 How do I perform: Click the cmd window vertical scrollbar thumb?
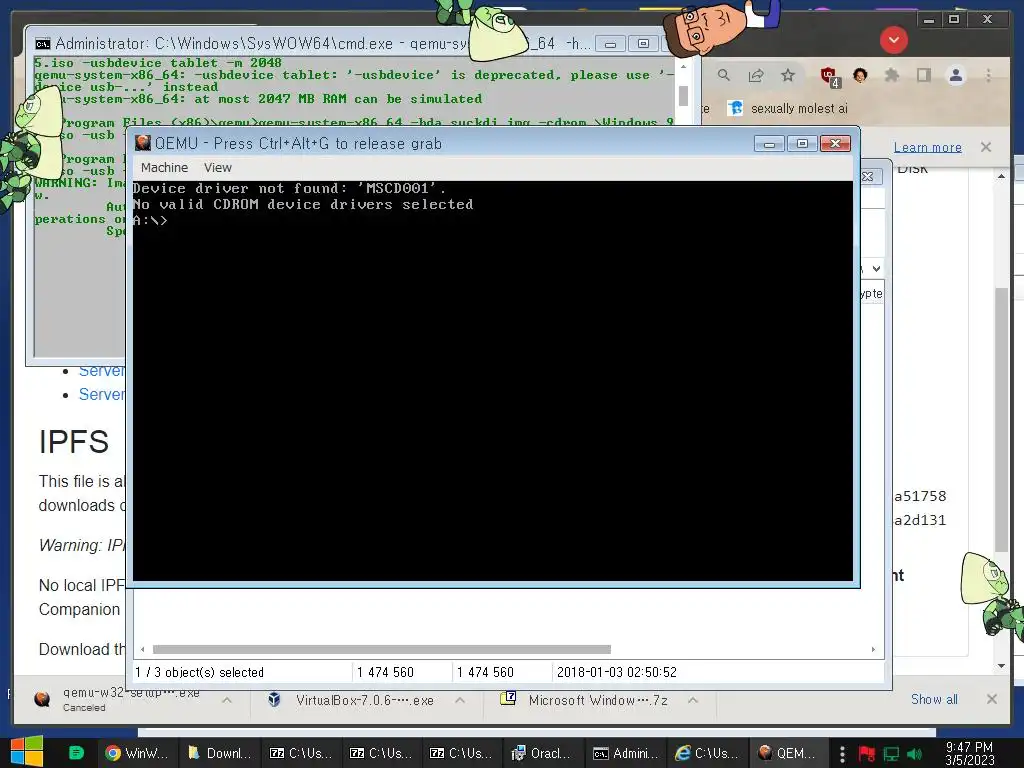tap(683, 95)
